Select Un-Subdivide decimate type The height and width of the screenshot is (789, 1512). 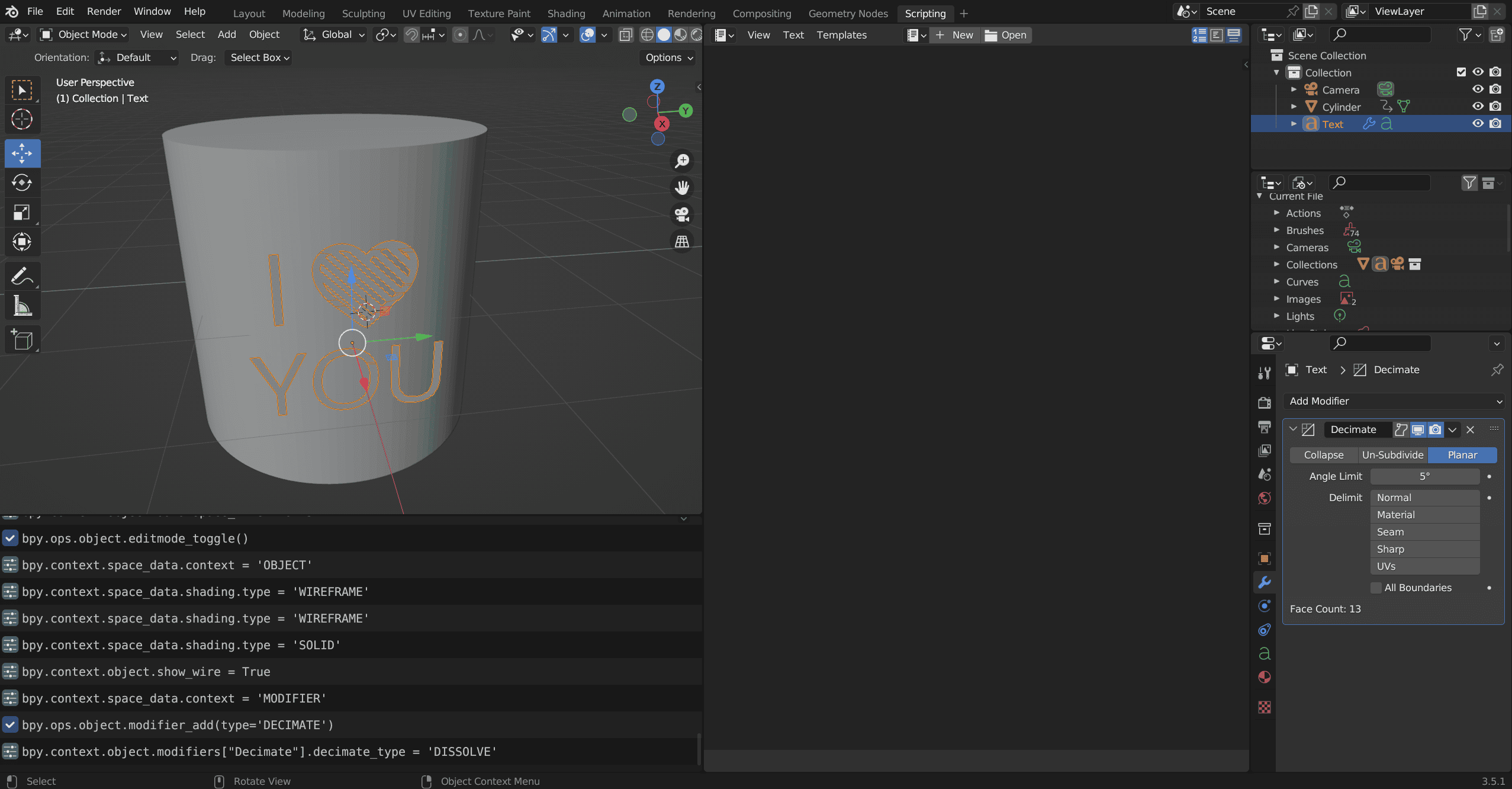(x=1393, y=455)
